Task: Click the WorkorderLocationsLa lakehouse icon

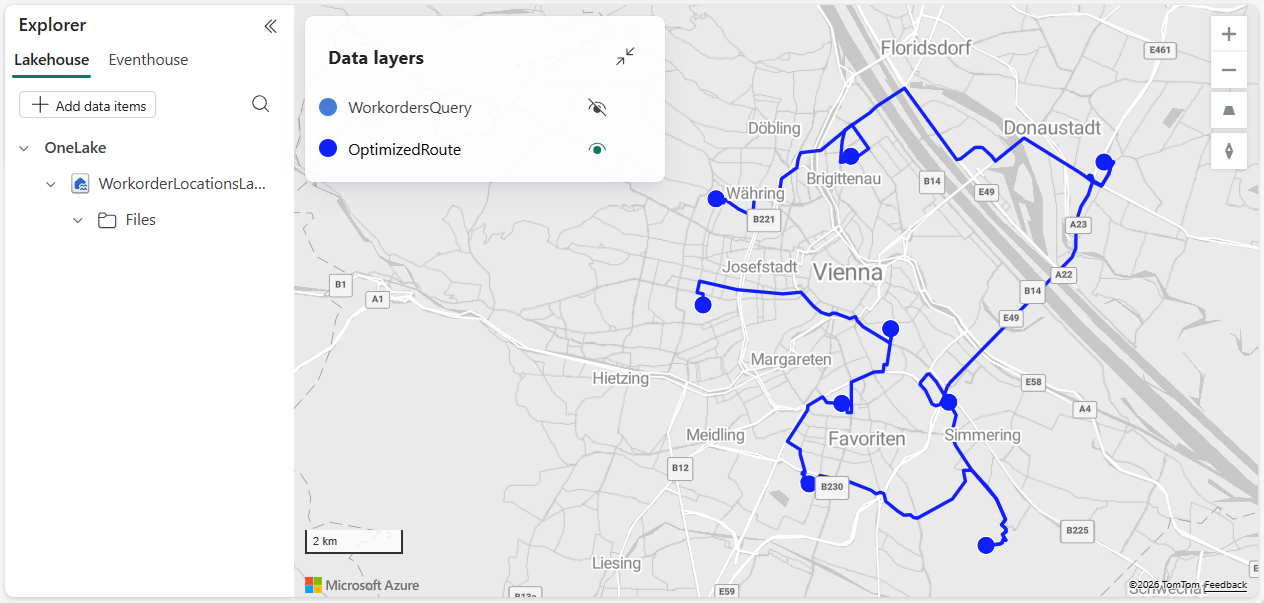Action: 79,183
